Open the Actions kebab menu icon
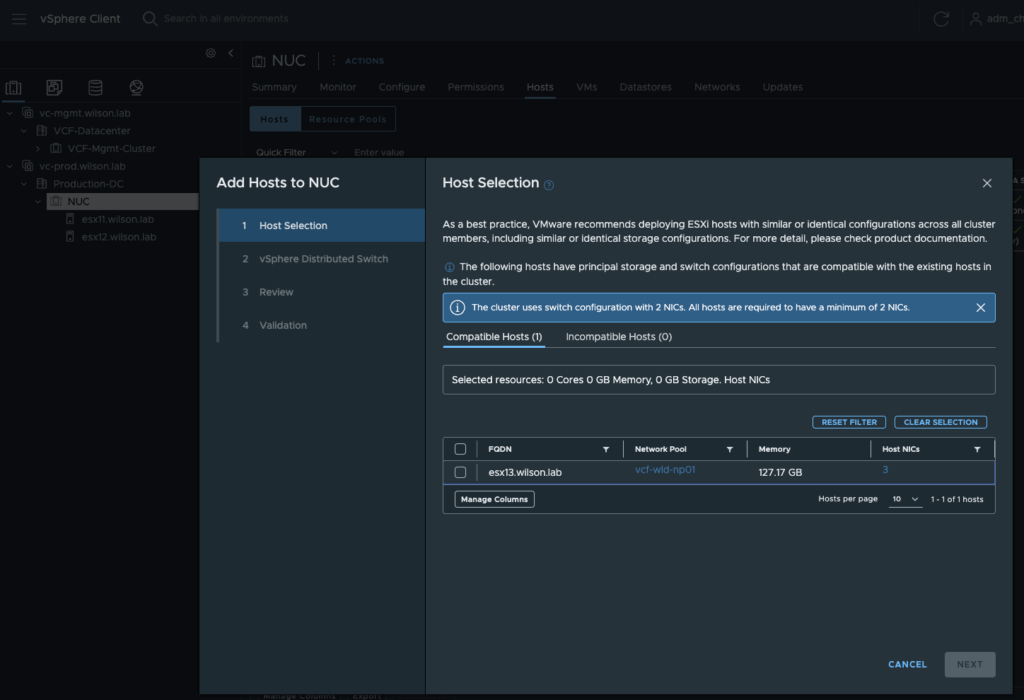1024x700 pixels. pos(334,60)
